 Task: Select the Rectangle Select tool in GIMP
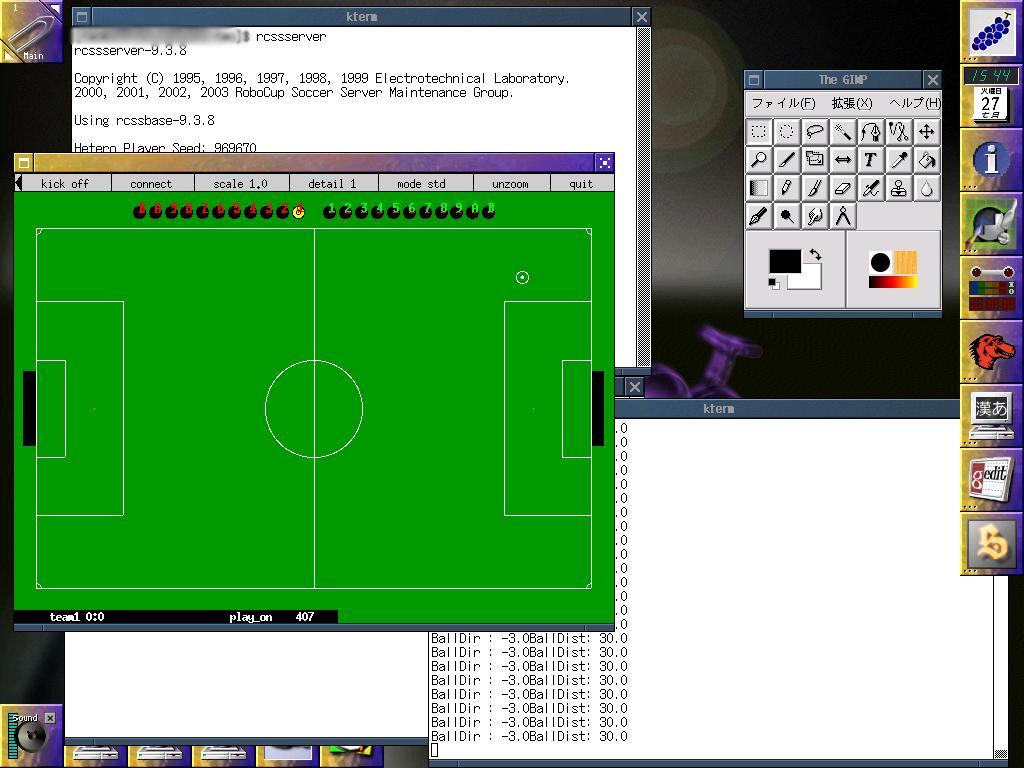point(758,132)
